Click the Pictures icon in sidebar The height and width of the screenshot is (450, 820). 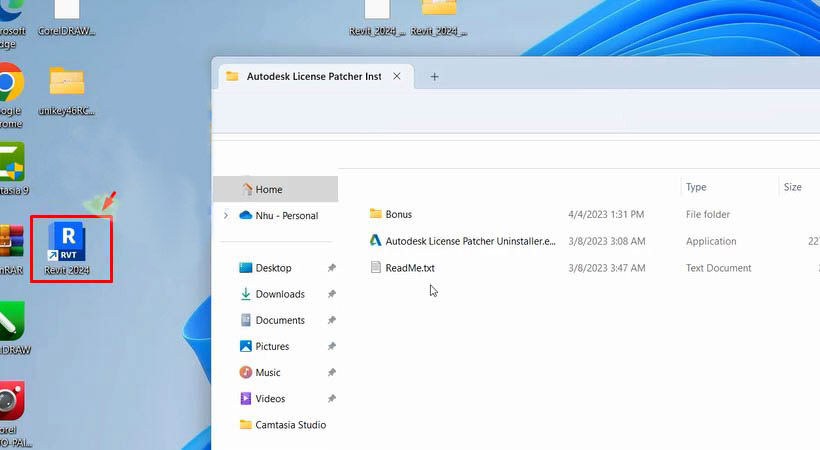pyautogui.click(x=245, y=346)
